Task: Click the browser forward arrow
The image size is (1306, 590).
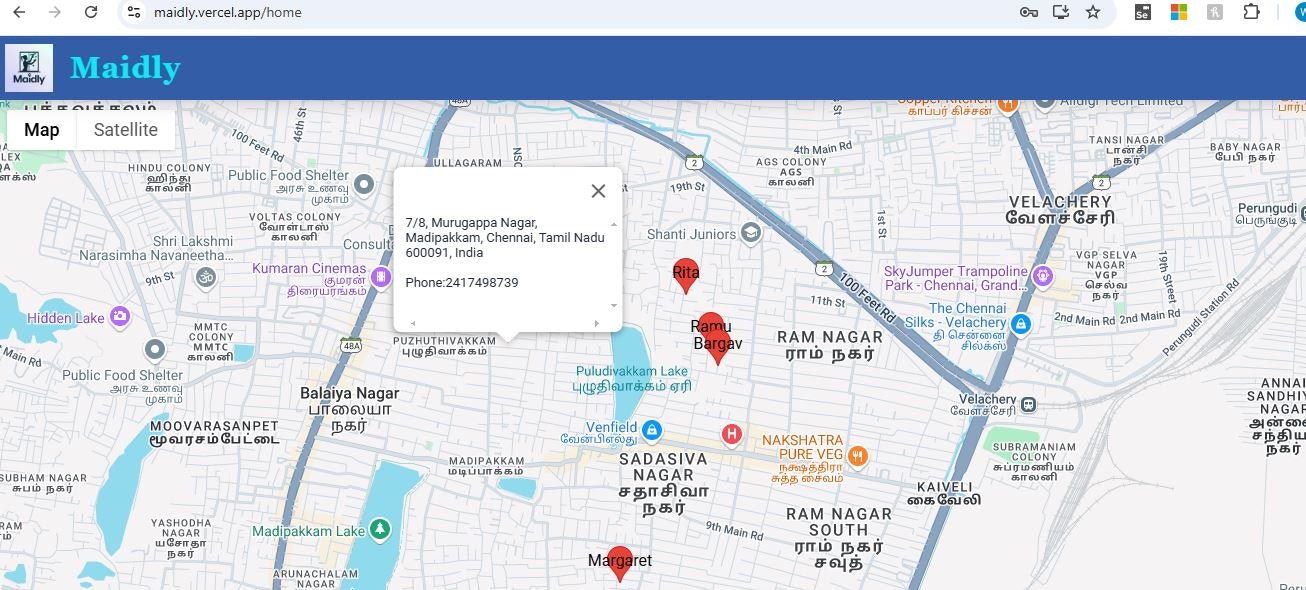Action: 55,12
